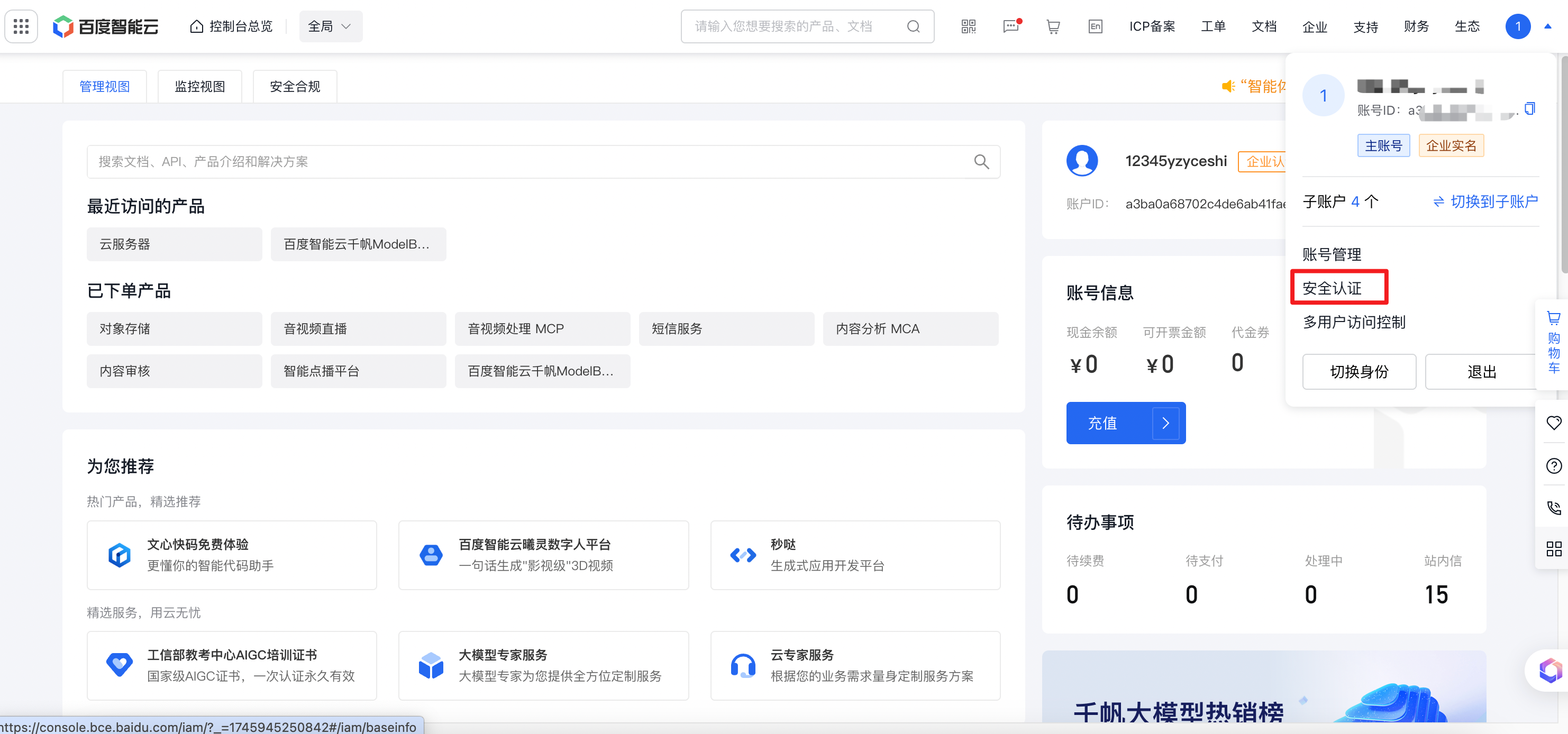
Task: Open the 云专家服务 card
Action: click(x=855, y=665)
